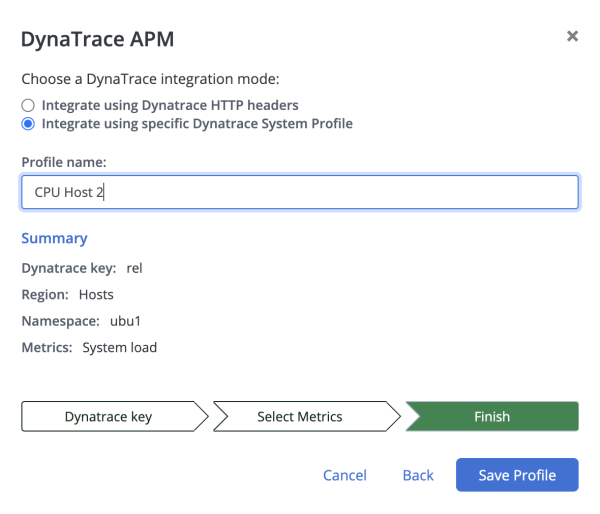This screenshot has height=514, width=600.
Task: Click the 'Choose a DynaTrace integration mode' text
Action: tap(150, 79)
